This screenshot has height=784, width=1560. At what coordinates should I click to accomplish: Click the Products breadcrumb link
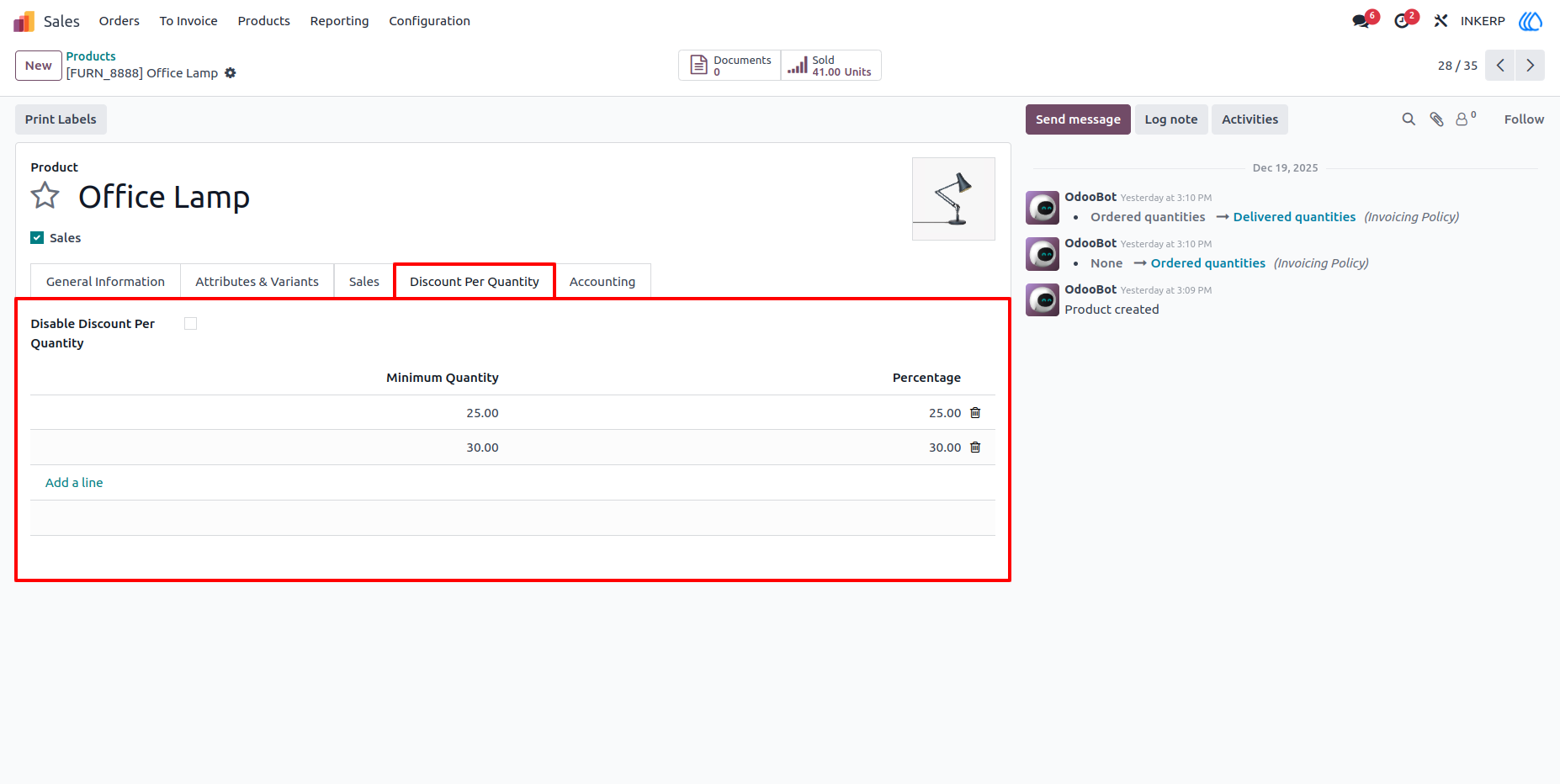[91, 56]
